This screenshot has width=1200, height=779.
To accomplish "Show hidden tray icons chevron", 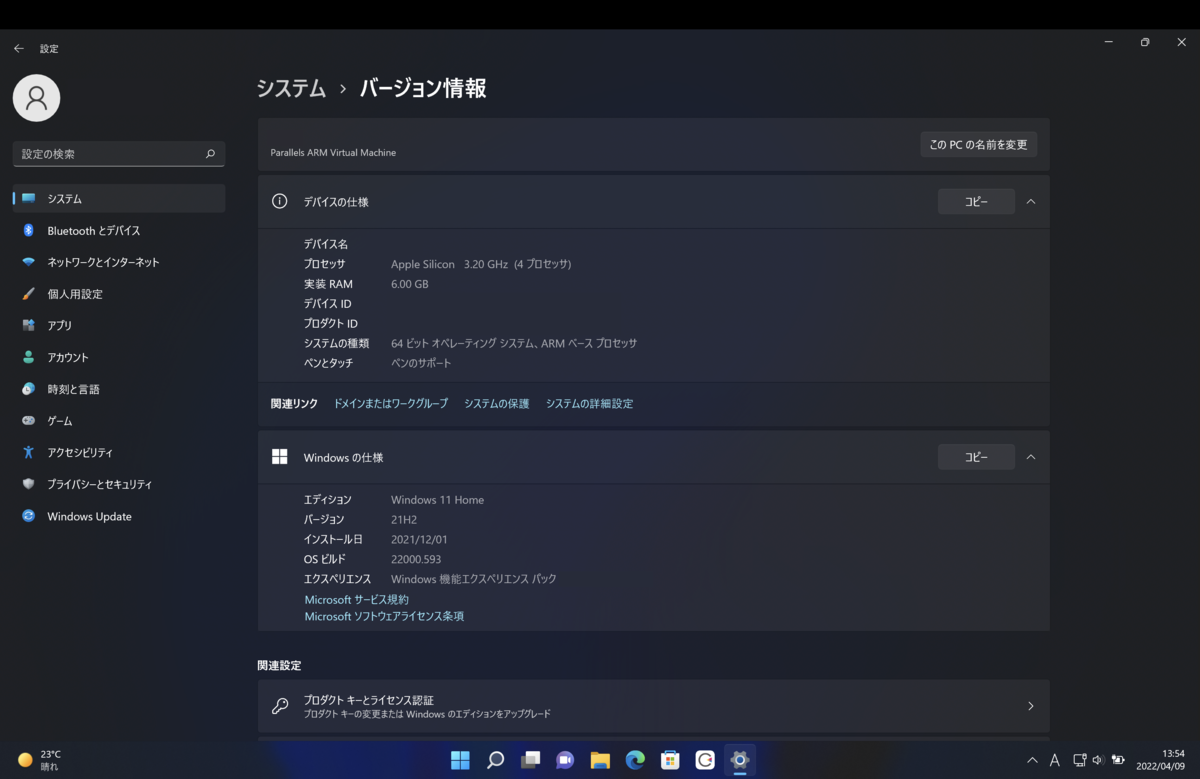I will click(x=1032, y=761).
